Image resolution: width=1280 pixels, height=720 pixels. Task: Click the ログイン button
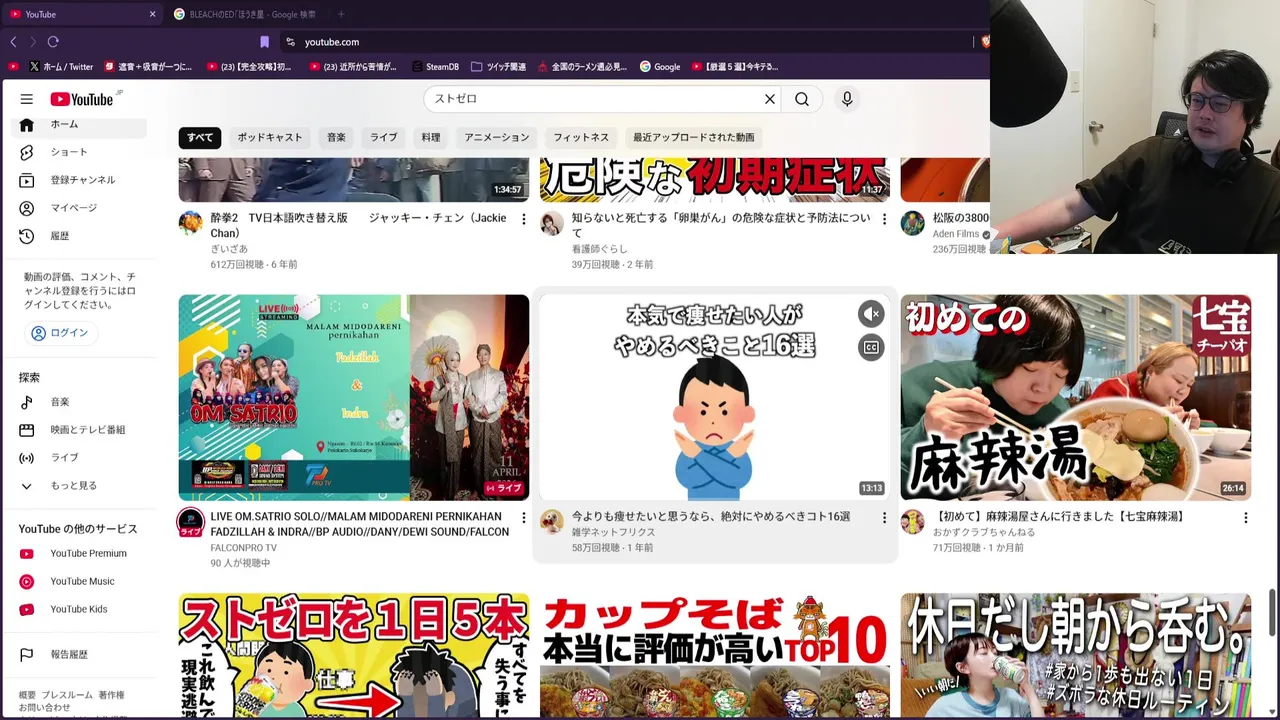[x=60, y=333]
